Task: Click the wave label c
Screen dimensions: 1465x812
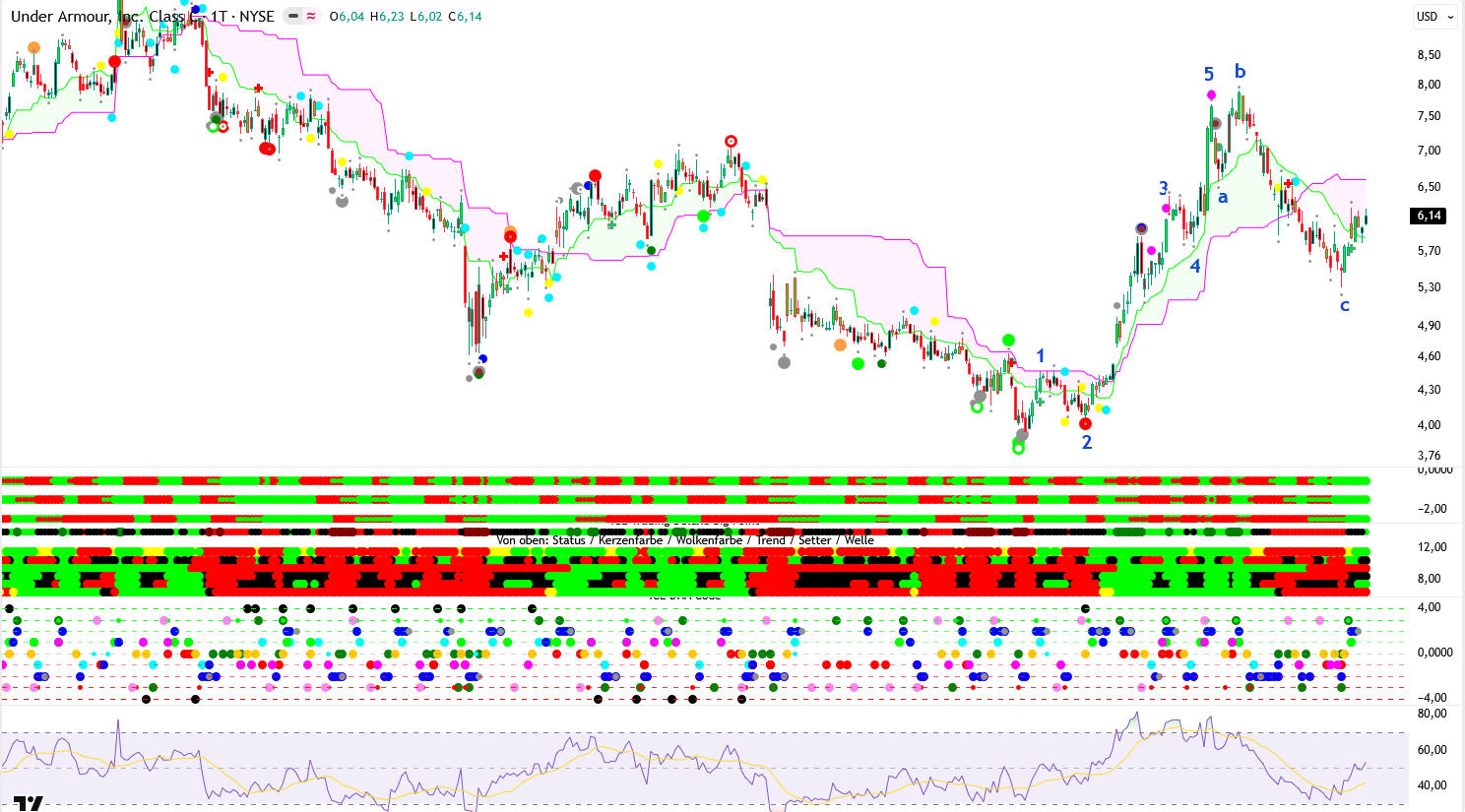Action: tap(1345, 306)
